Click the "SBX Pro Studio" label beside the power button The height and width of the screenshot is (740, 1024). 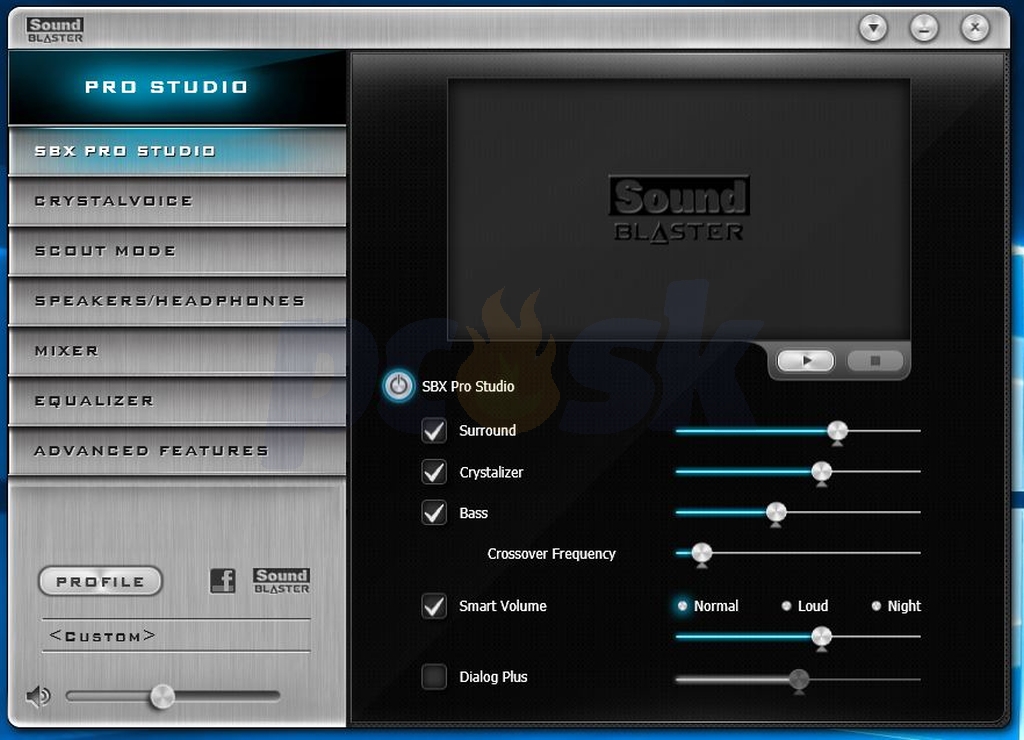pos(468,386)
